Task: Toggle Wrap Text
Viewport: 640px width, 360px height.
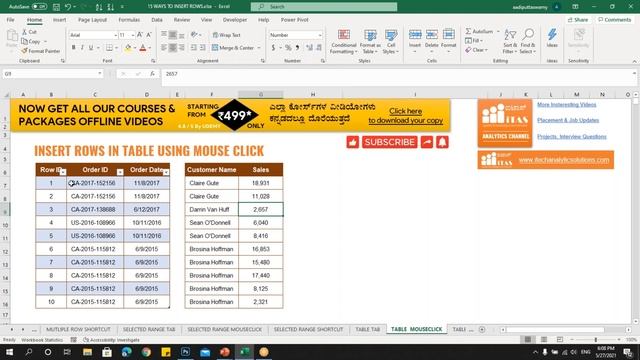Action: 227,35
